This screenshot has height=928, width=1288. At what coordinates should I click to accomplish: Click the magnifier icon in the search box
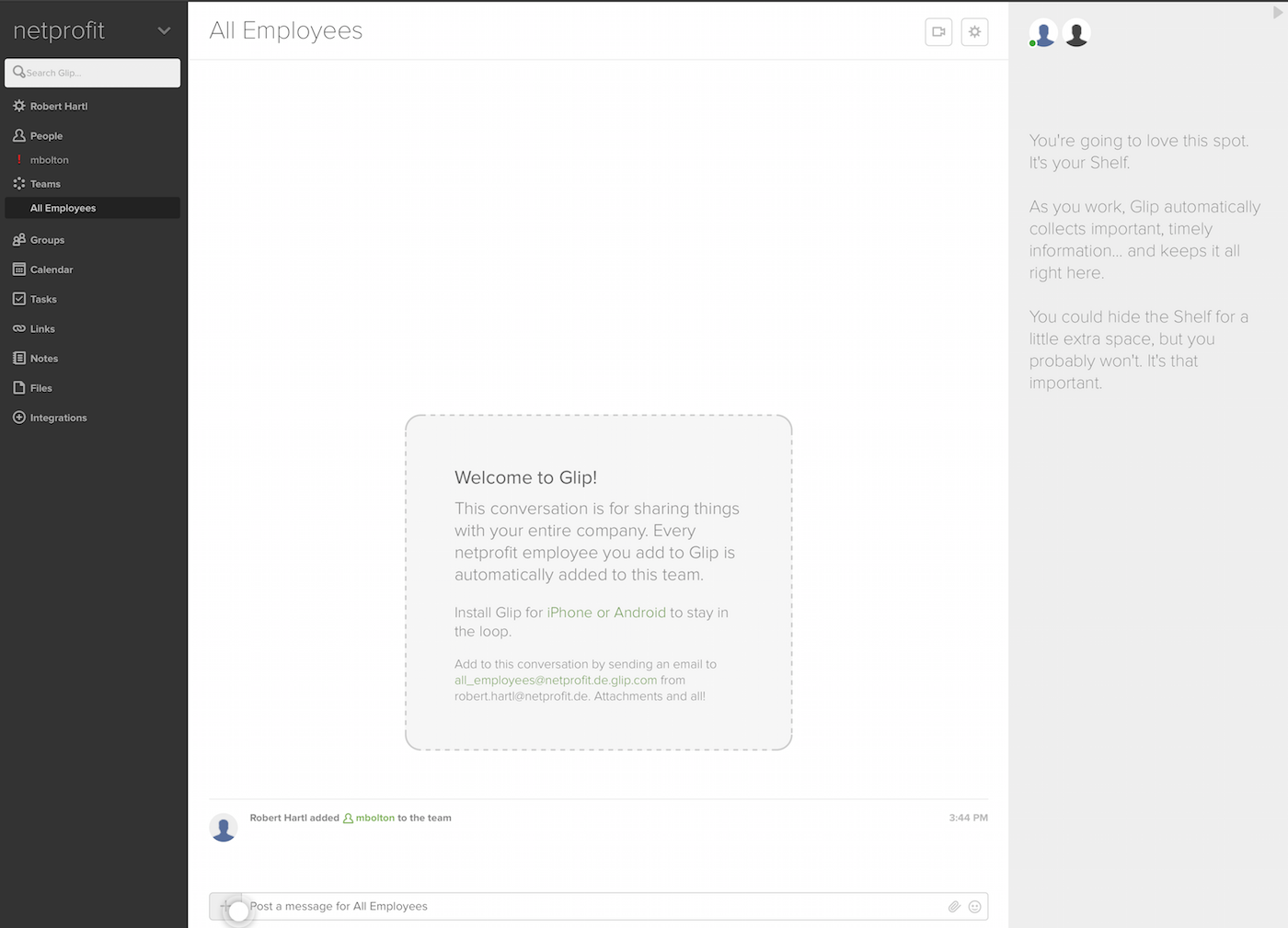[18, 72]
